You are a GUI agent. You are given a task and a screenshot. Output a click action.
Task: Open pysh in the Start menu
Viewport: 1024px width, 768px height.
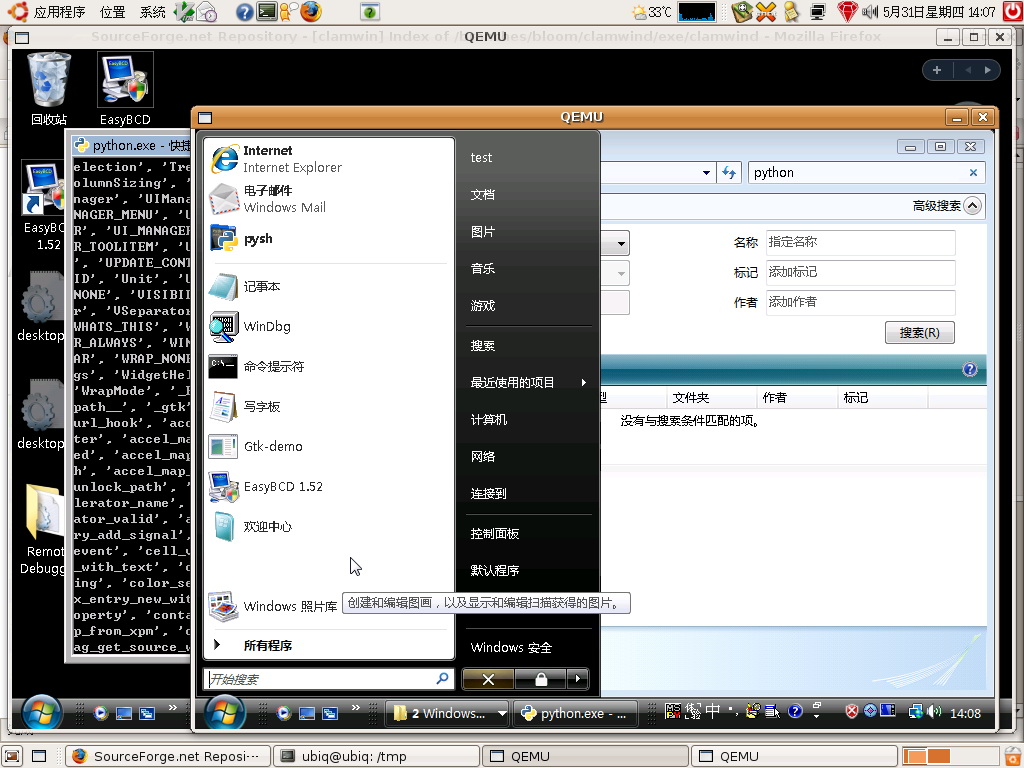click(328, 238)
